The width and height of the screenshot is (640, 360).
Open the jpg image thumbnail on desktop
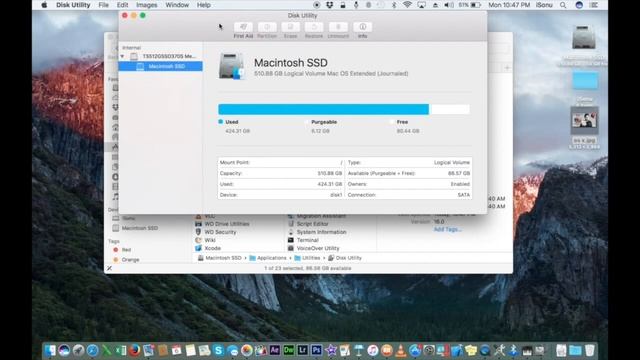pos(584,120)
